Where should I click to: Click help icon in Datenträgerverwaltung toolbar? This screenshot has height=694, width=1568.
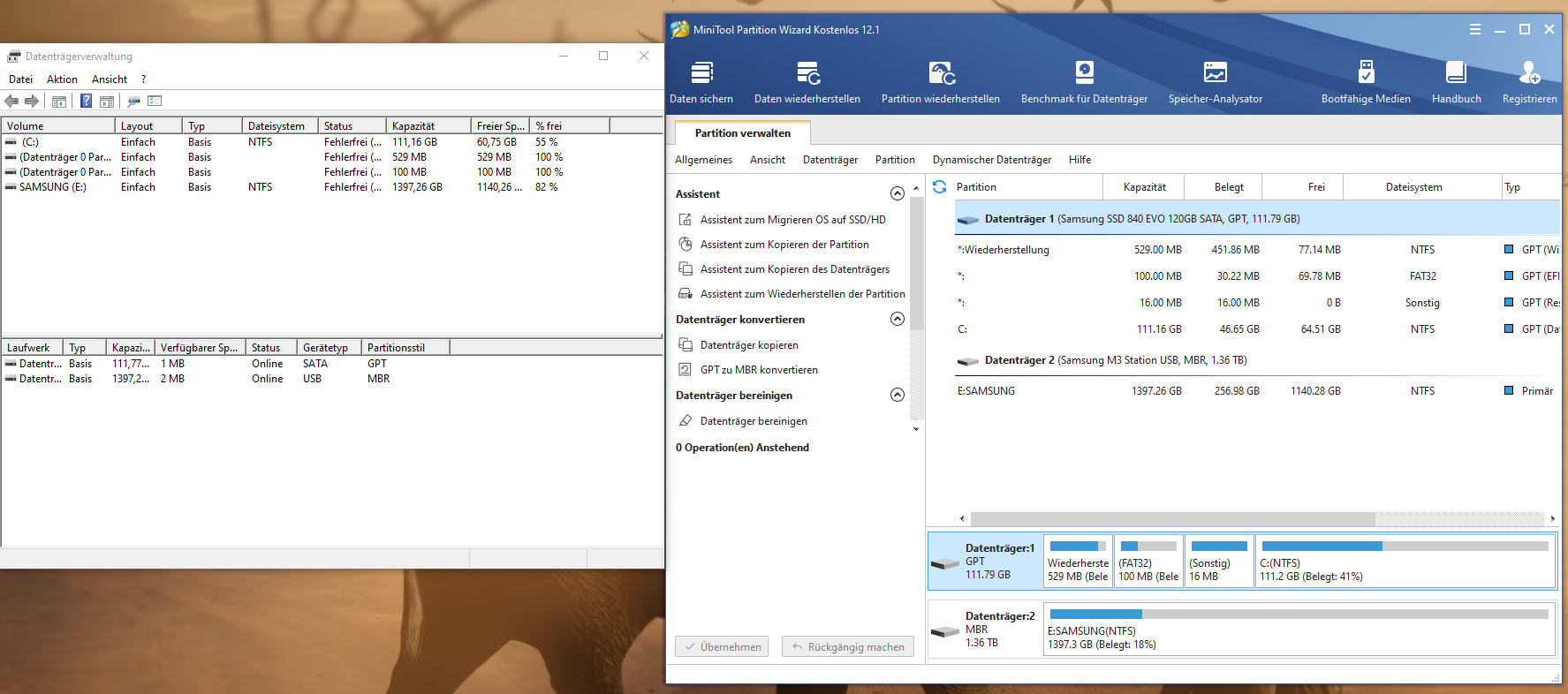pyautogui.click(x=86, y=101)
